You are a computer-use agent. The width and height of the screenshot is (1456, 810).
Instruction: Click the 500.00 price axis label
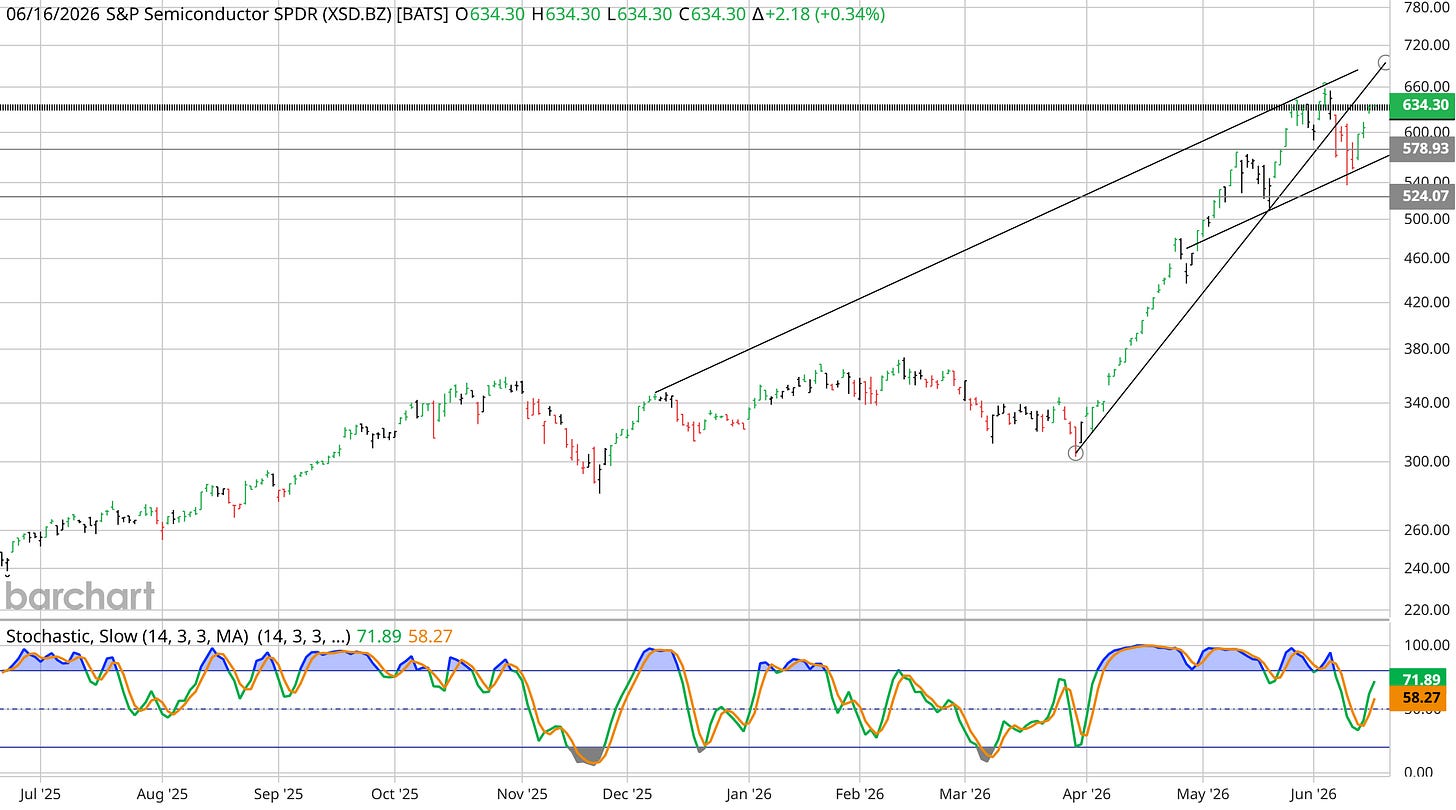(1428, 218)
